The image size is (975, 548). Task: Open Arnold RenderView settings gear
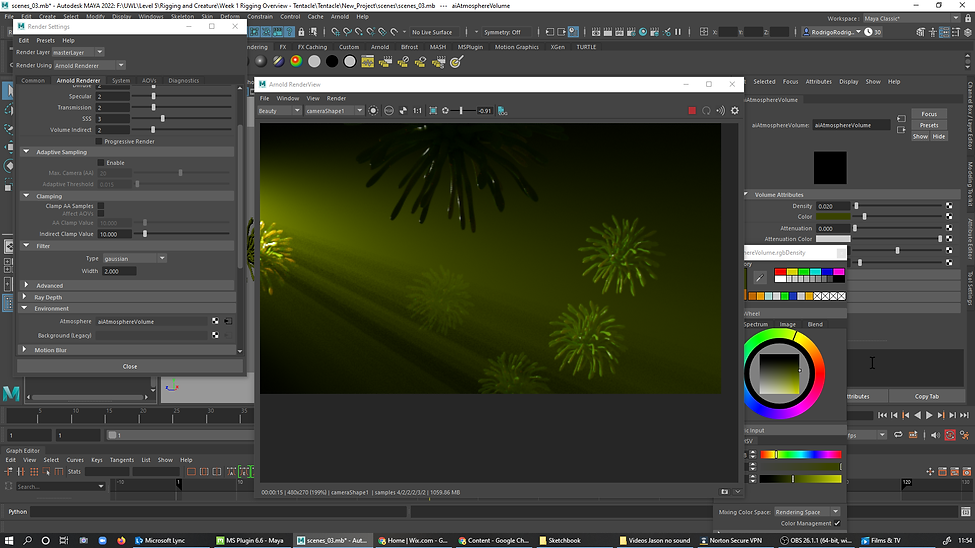734,111
